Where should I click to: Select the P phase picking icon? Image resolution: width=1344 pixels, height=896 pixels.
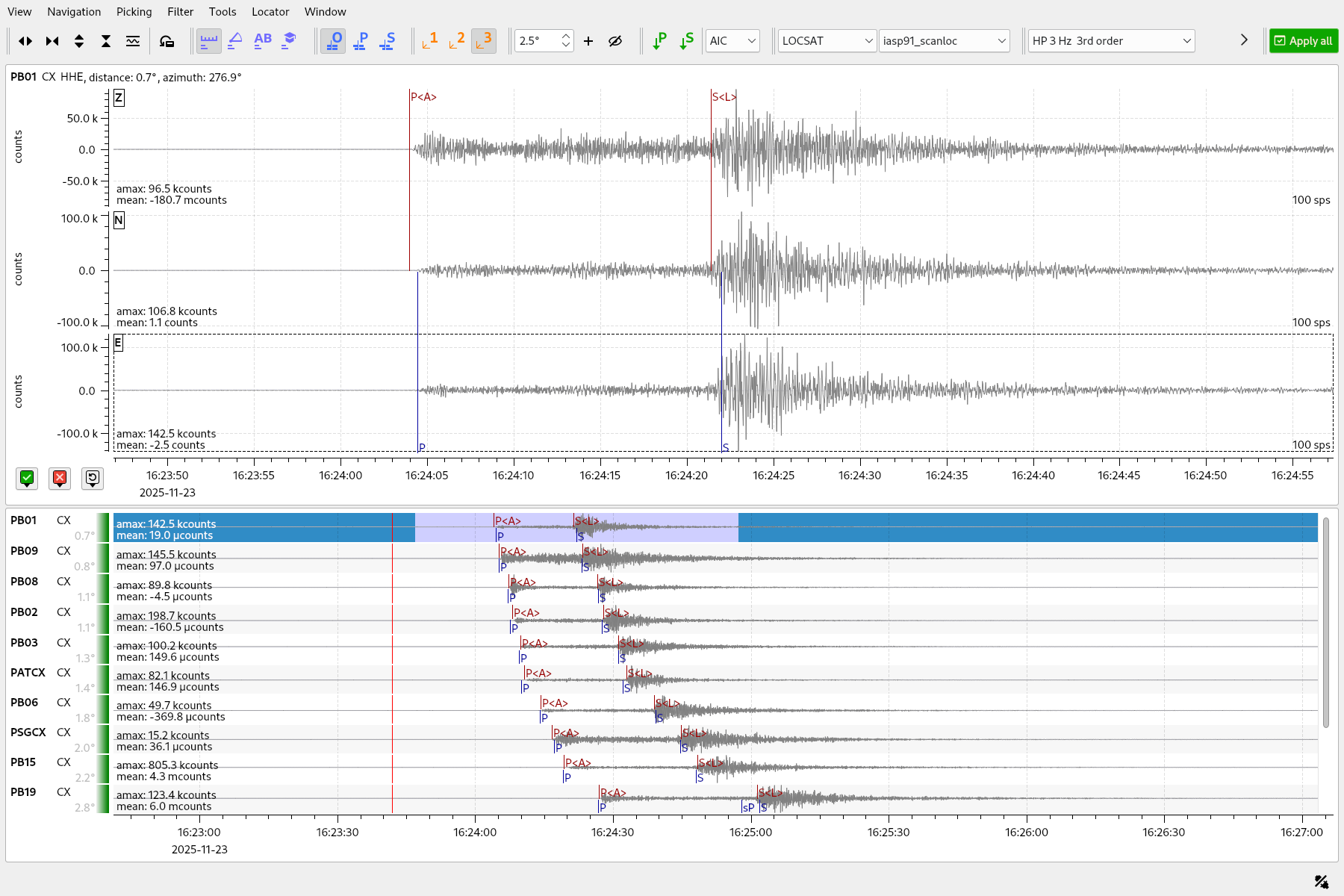pyautogui.click(x=361, y=41)
